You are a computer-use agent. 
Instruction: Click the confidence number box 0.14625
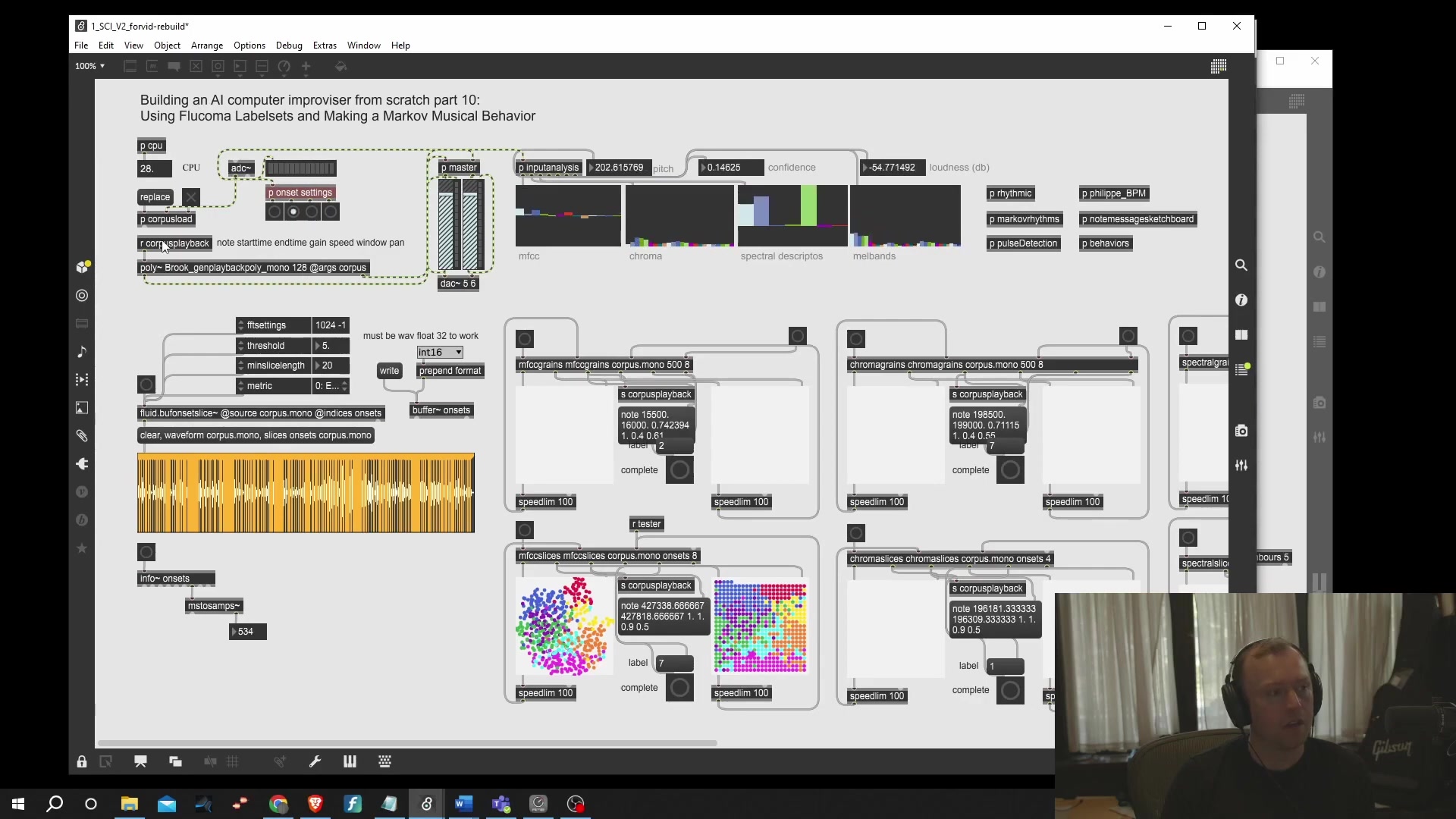click(730, 168)
